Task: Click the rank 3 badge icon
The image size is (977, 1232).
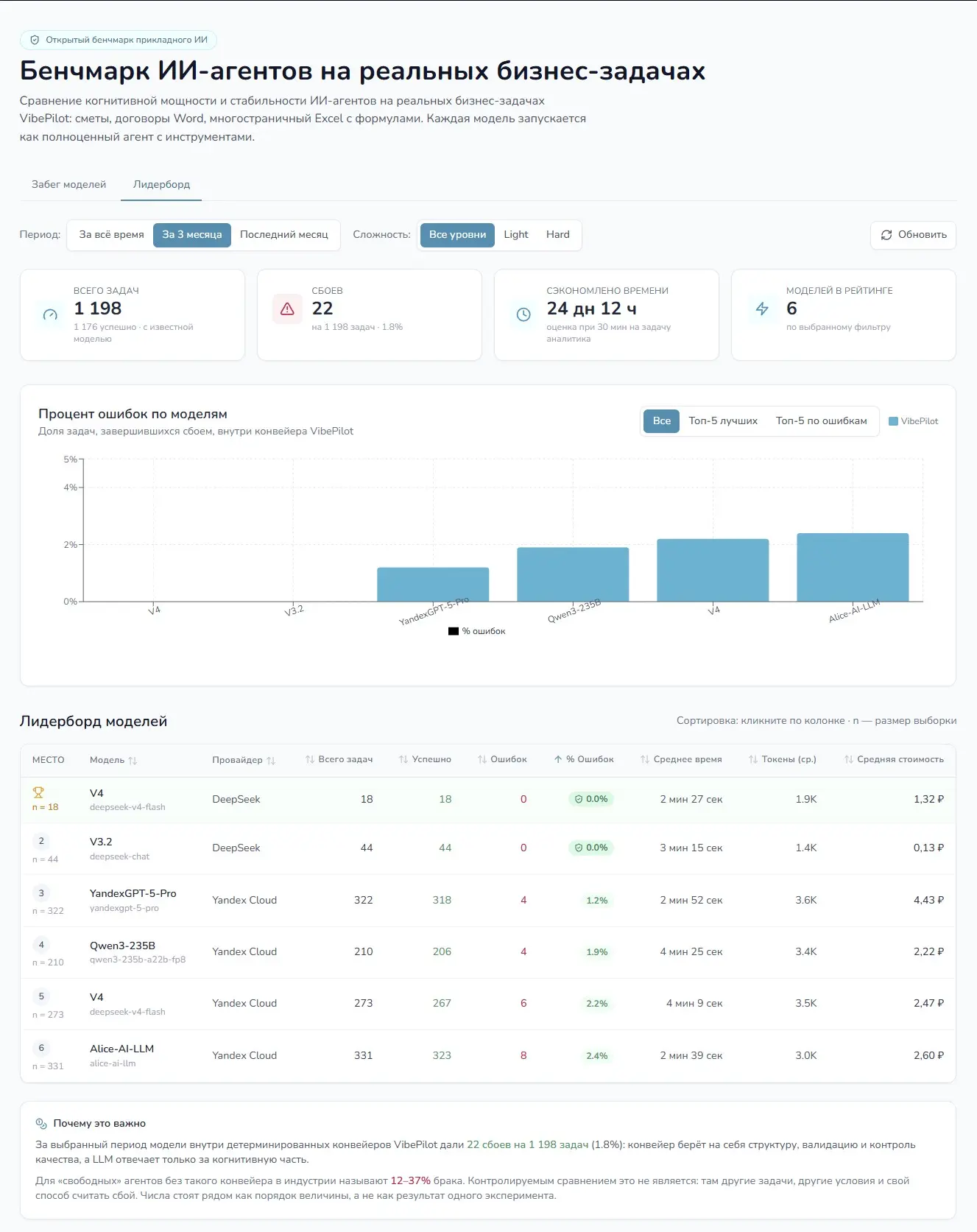Action: (41, 893)
